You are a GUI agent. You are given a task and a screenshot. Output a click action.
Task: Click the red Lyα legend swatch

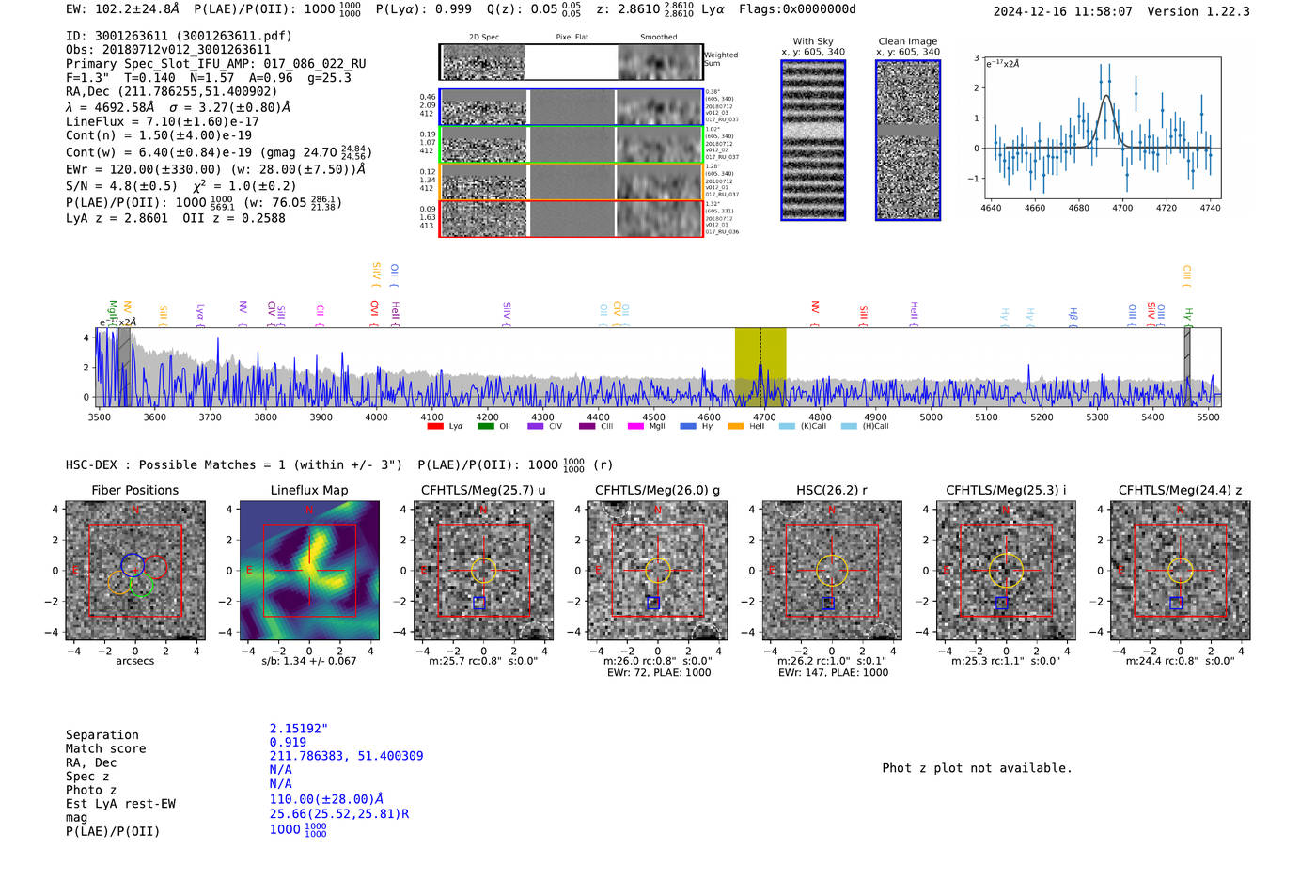point(435,426)
